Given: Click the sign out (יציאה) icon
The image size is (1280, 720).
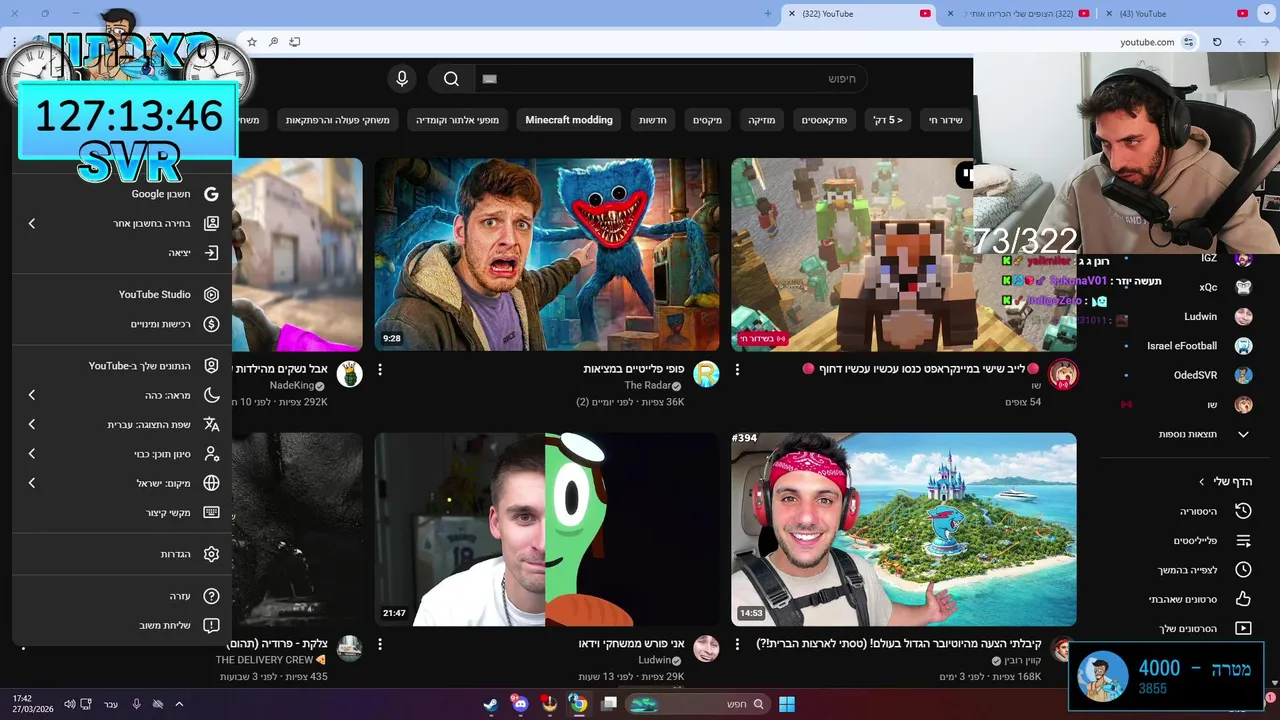Looking at the screenshot, I should (211, 253).
